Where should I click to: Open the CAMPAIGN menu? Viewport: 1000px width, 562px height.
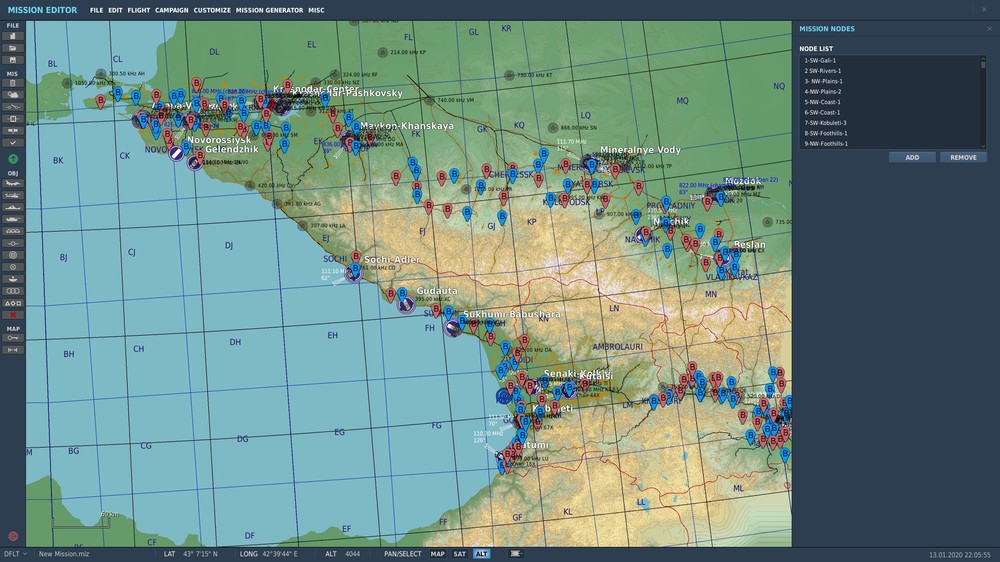171,10
